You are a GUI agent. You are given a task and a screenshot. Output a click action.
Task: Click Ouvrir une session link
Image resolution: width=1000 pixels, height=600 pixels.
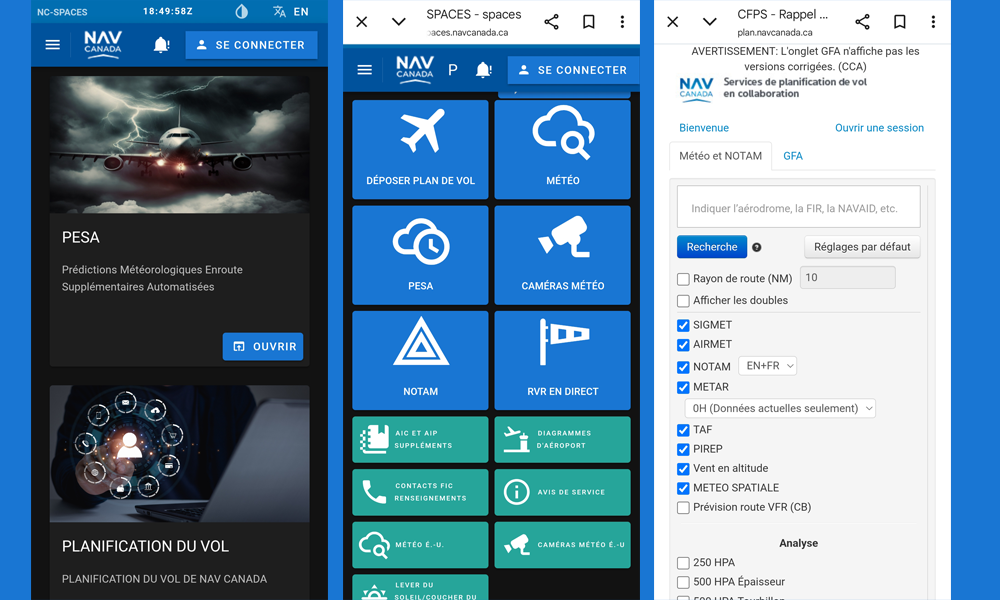tap(879, 128)
